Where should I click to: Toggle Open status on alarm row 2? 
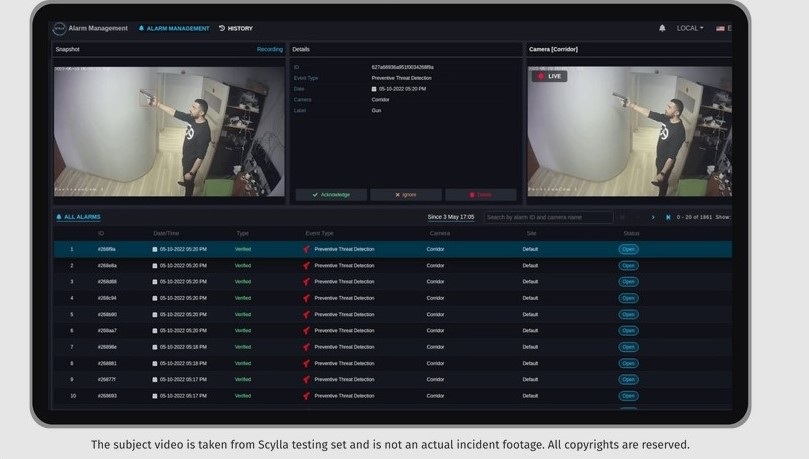coord(628,265)
